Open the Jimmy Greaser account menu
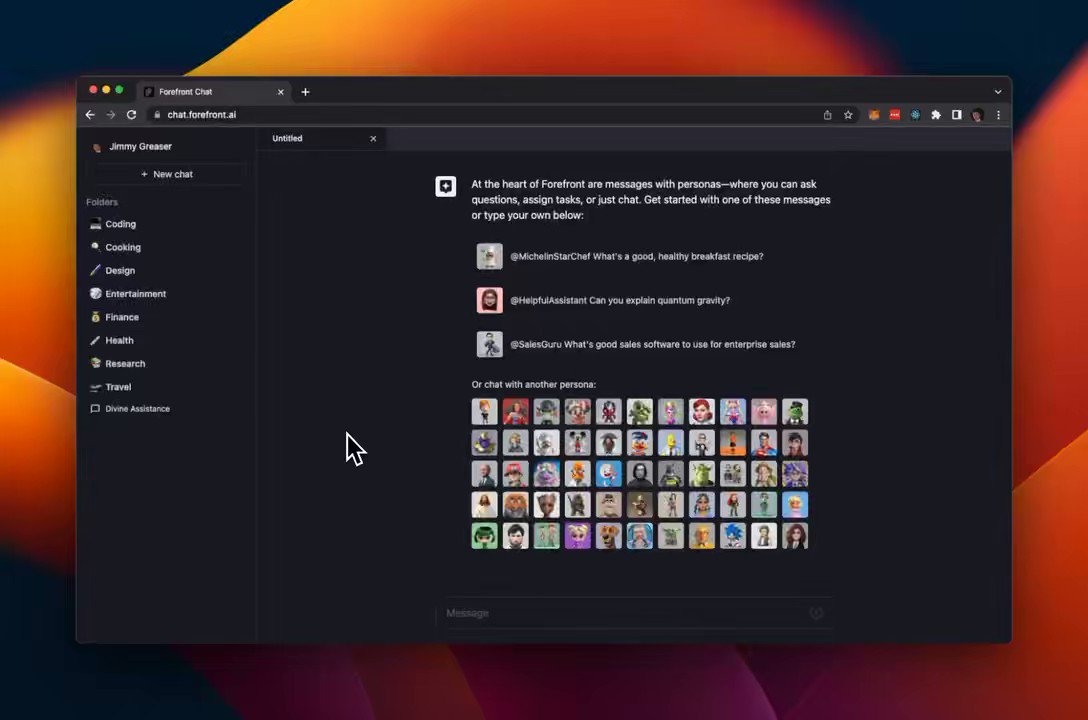The height and width of the screenshot is (720, 1088). coord(133,146)
